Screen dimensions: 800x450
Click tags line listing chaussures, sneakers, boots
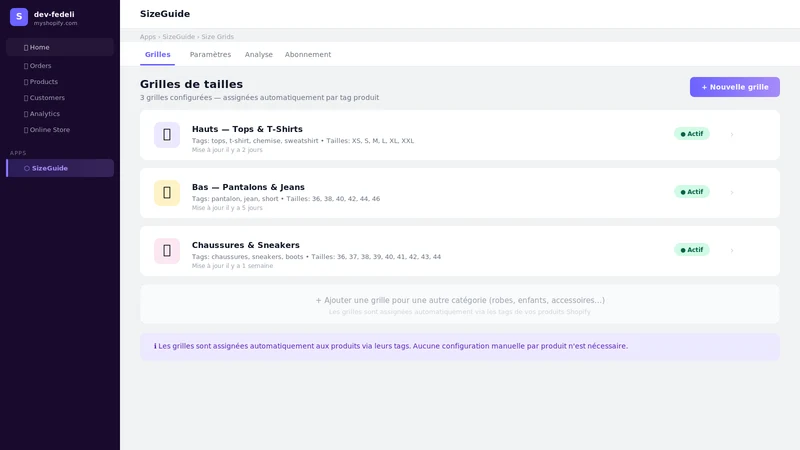pos(316,257)
